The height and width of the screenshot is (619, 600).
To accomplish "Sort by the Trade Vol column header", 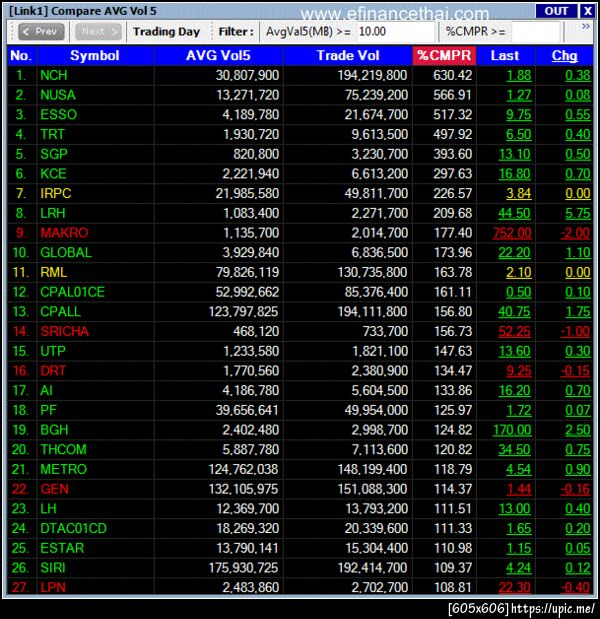I will [348, 56].
